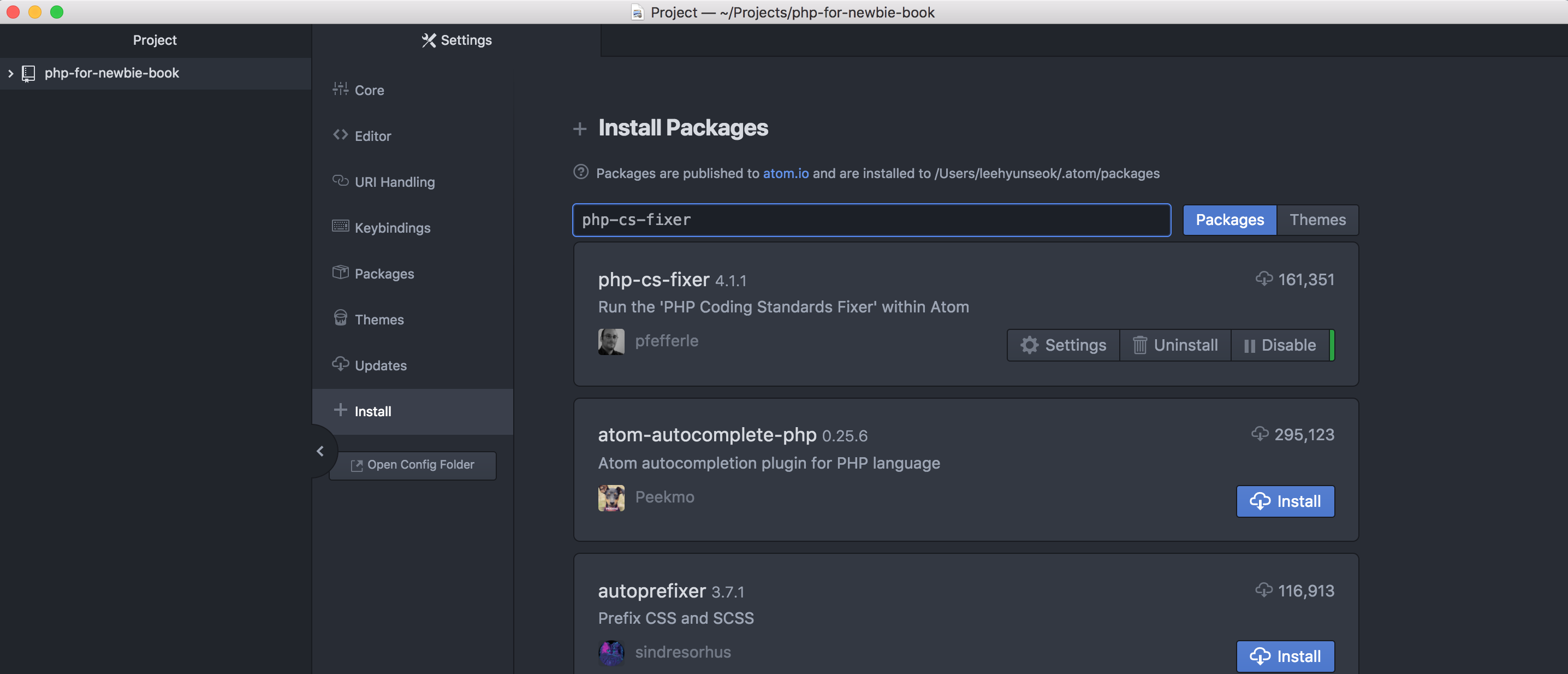Open the atom.io link
The height and width of the screenshot is (674, 1568).
click(x=786, y=174)
